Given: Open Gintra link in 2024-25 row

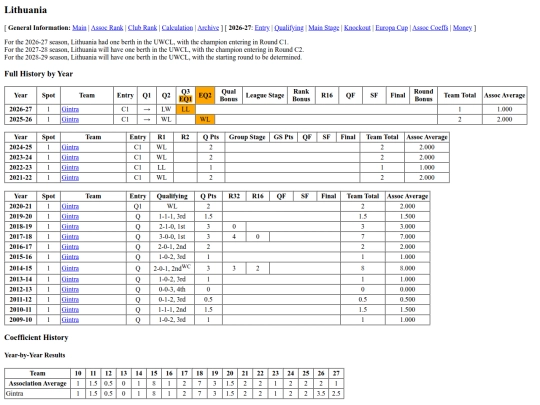Looking at the screenshot, I should click(70, 147).
